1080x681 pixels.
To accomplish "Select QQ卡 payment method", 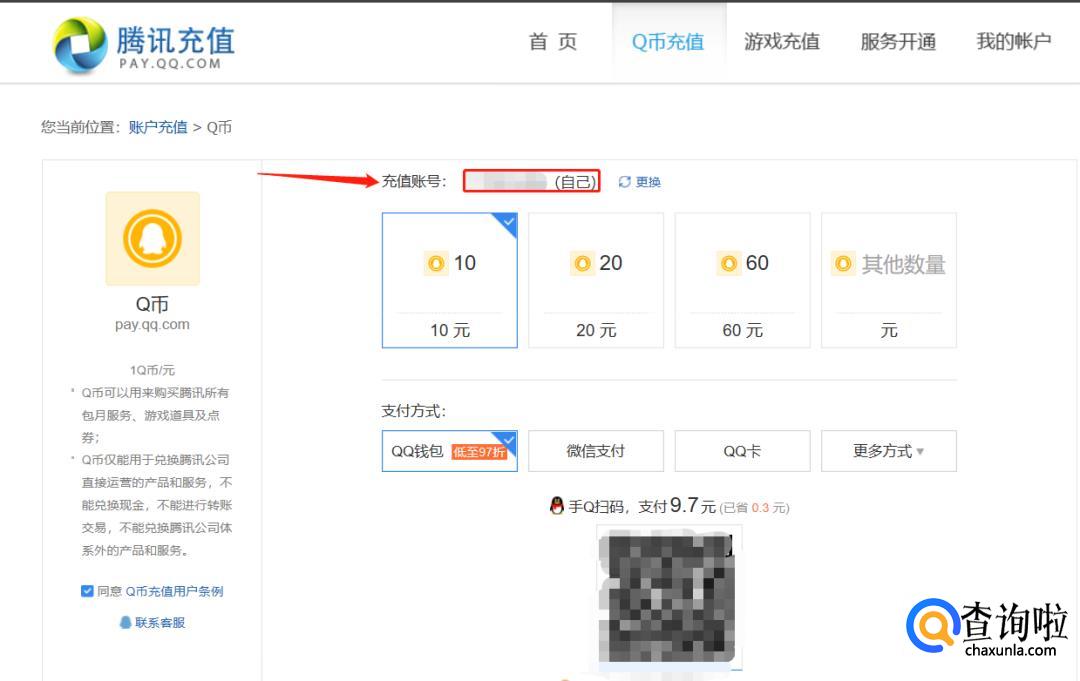I will point(742,451).
